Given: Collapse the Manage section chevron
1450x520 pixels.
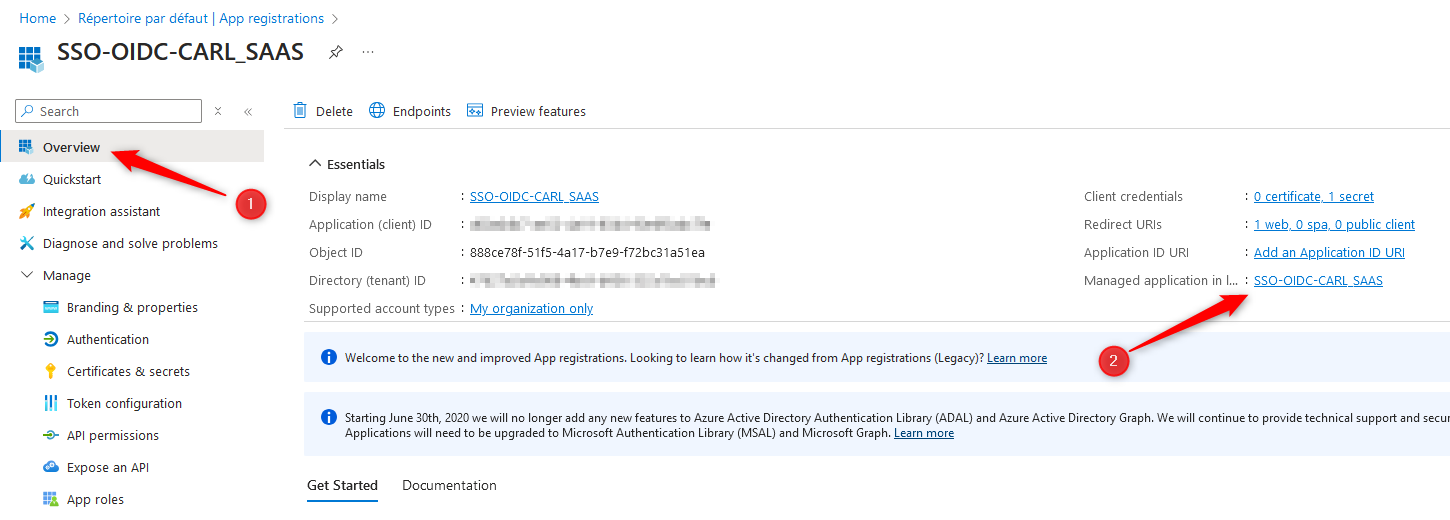Looking at the screenshot, I should (27, 275).
